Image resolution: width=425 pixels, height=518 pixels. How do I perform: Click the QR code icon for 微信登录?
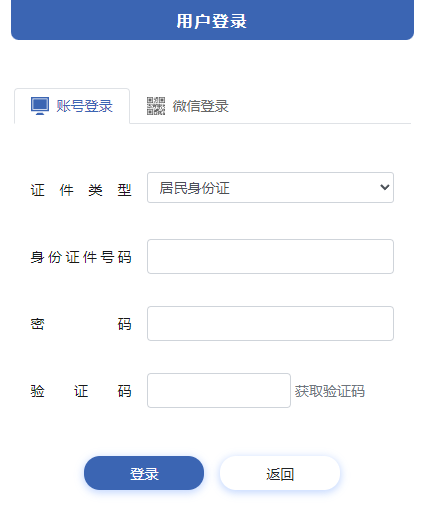(156, 106)
